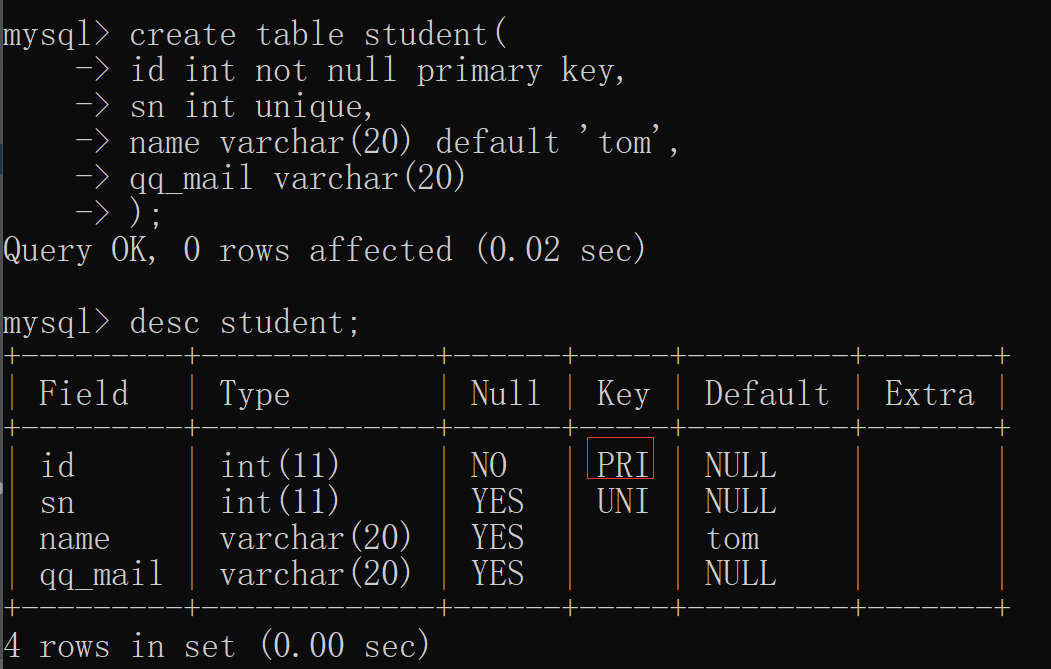Click the NO value in id row
The width and height of the screenshot is (1051, 669).
[x=489, y=465]
